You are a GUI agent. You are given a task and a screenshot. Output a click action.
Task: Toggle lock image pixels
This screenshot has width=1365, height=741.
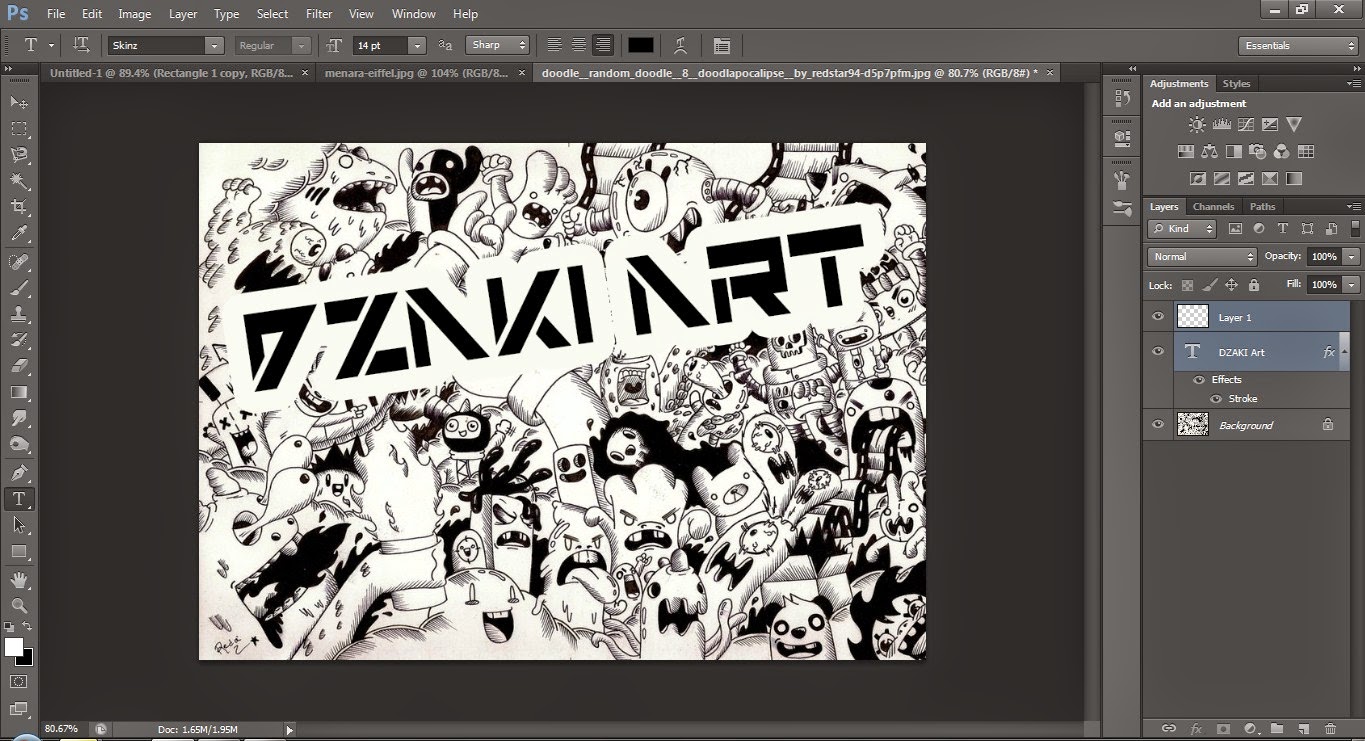1209,285
